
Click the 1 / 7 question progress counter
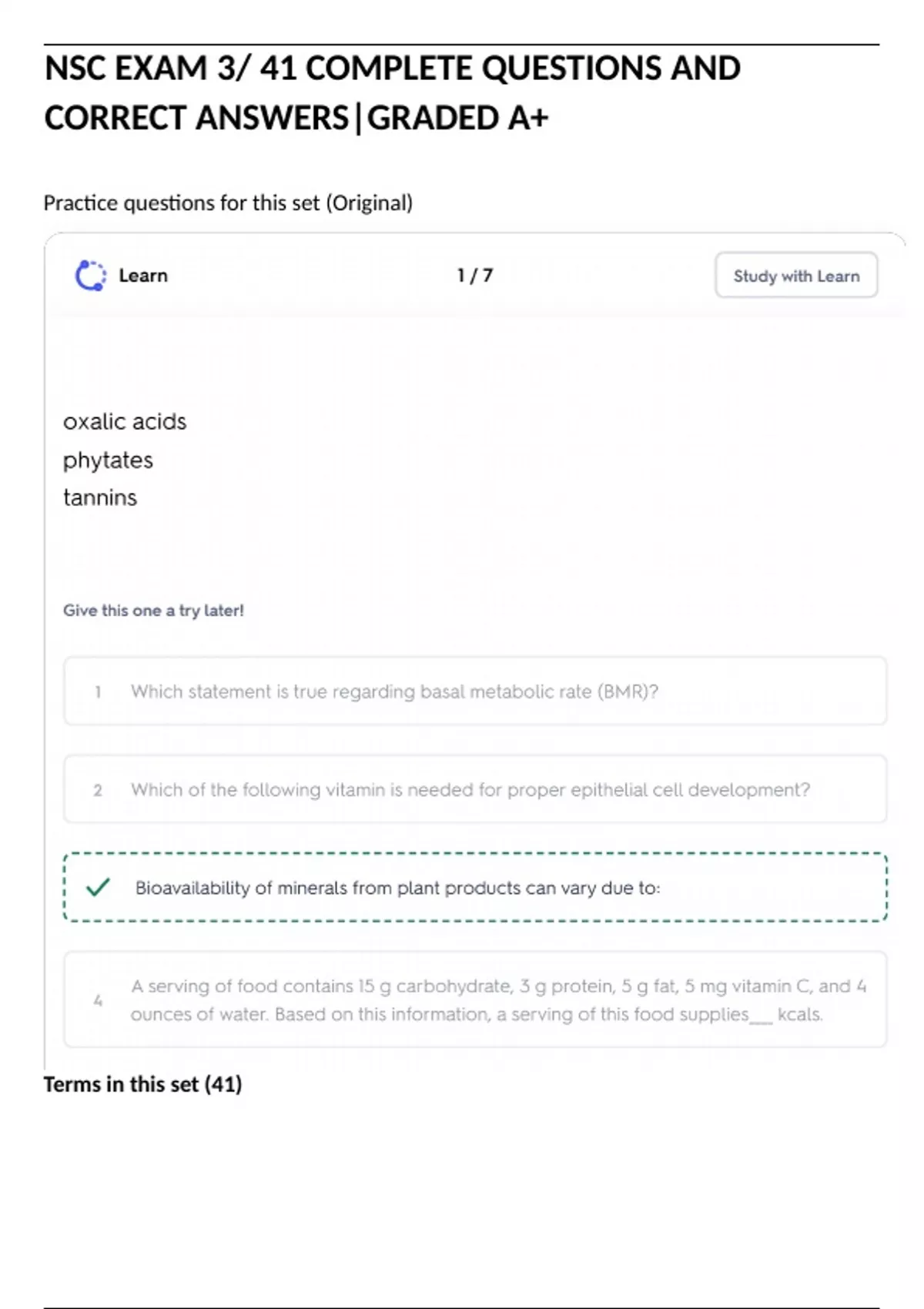point(474,276)
